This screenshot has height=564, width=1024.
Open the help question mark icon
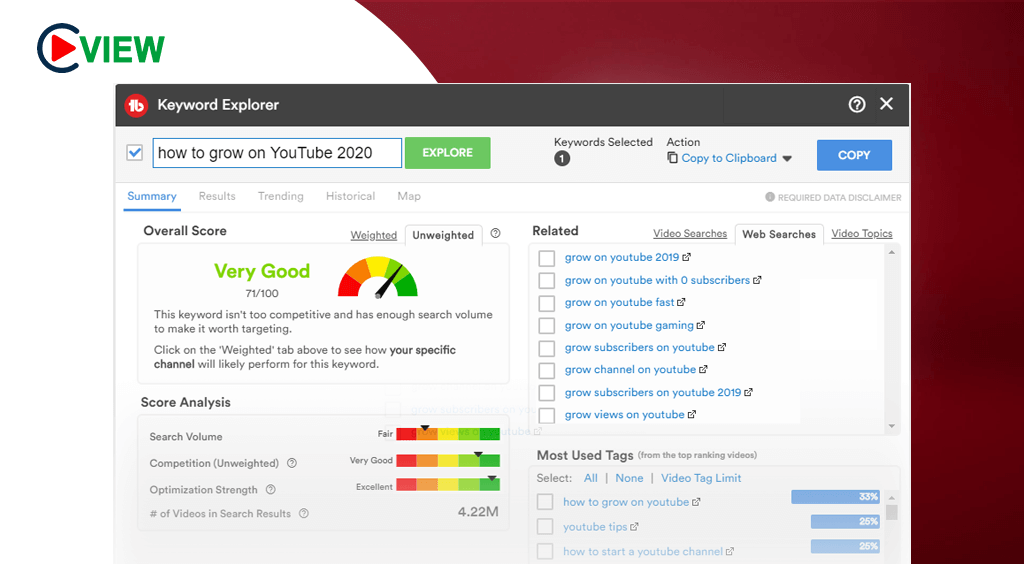[x=857, y=104]
